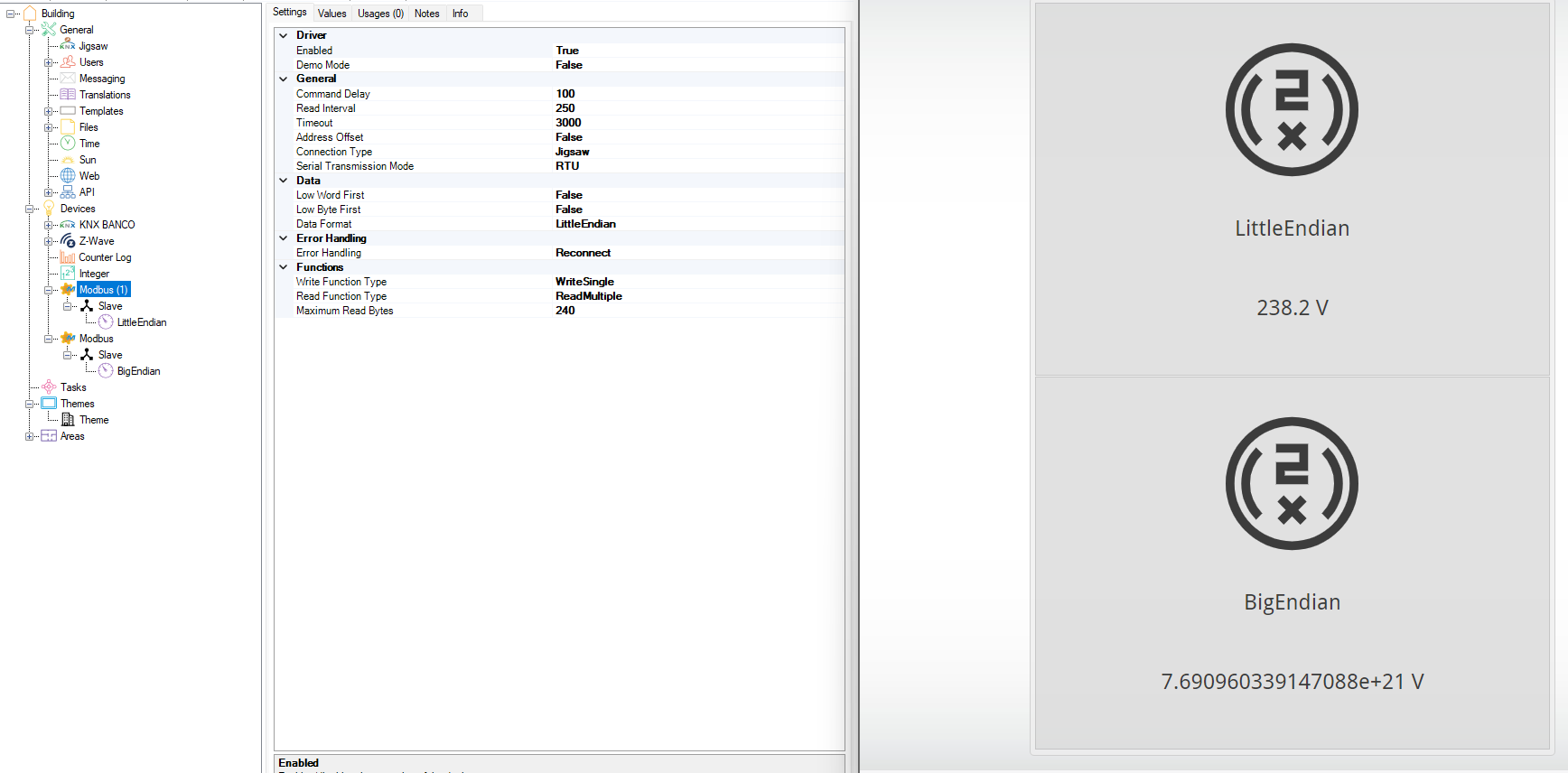Viewport: 1568px width, 773px height.
Task: Select the Theme item under Themes
Action: (94, 420)
